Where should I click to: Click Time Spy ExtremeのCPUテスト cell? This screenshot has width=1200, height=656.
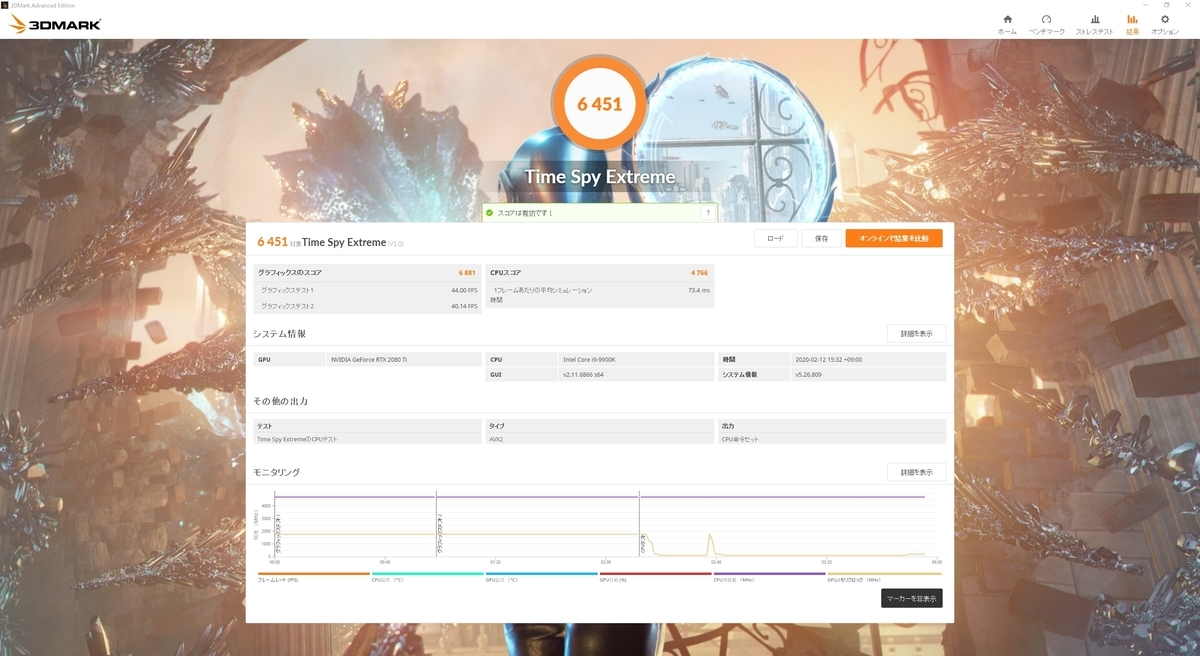pyautogui.click(x=368, y=438)
